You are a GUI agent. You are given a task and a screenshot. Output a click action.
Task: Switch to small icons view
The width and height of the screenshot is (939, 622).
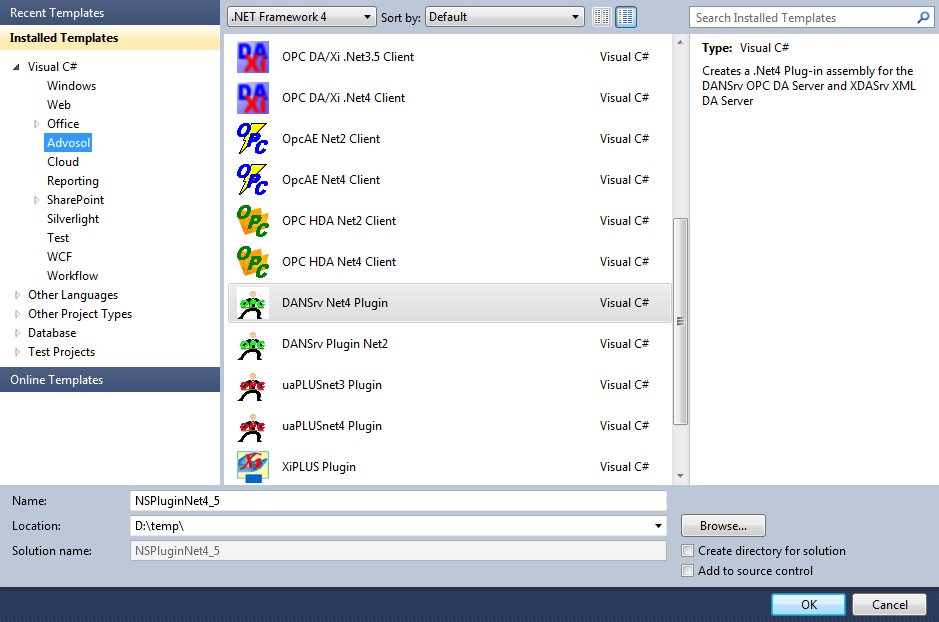[602, 17]
